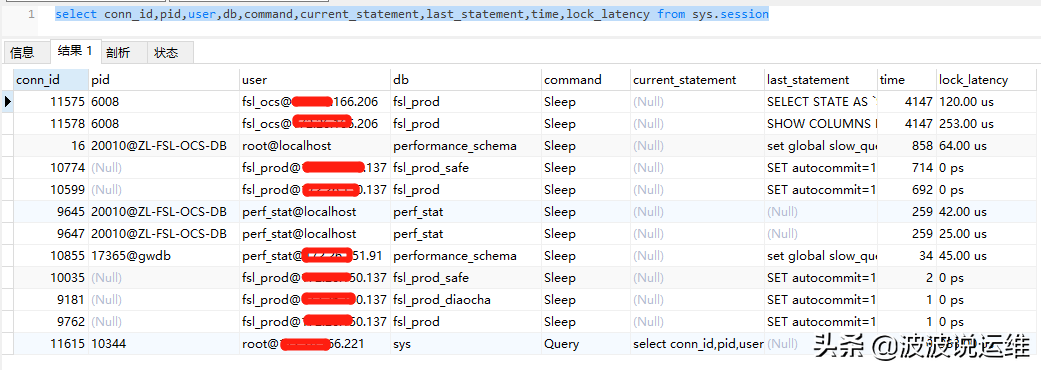Switch to the 信息 tab
Viewport: 1041px width, 370px height.
pos(22,52)
